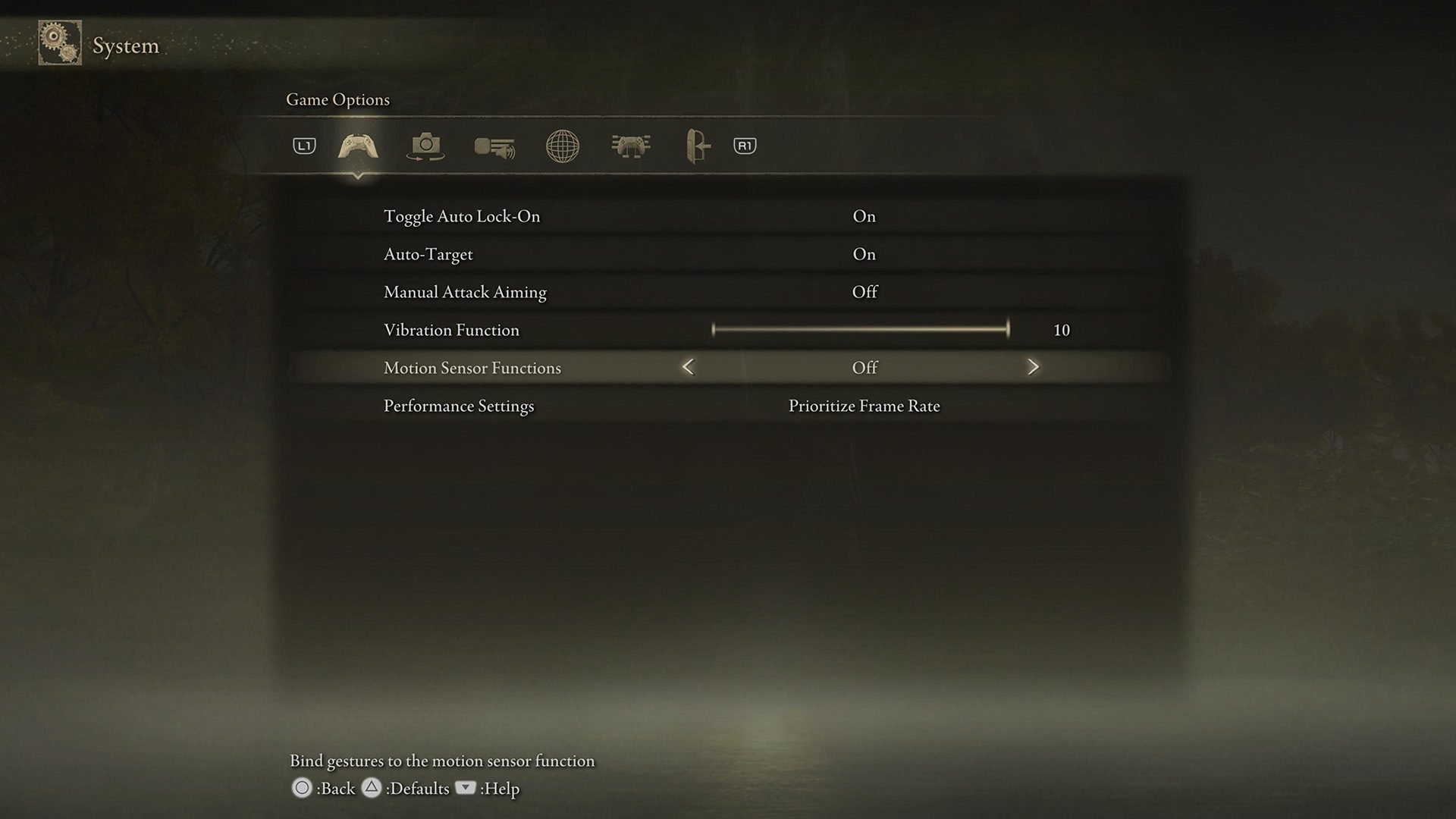Toggle Auto Lock-On to Off
1456x819 pixels.
pos(863,216)
